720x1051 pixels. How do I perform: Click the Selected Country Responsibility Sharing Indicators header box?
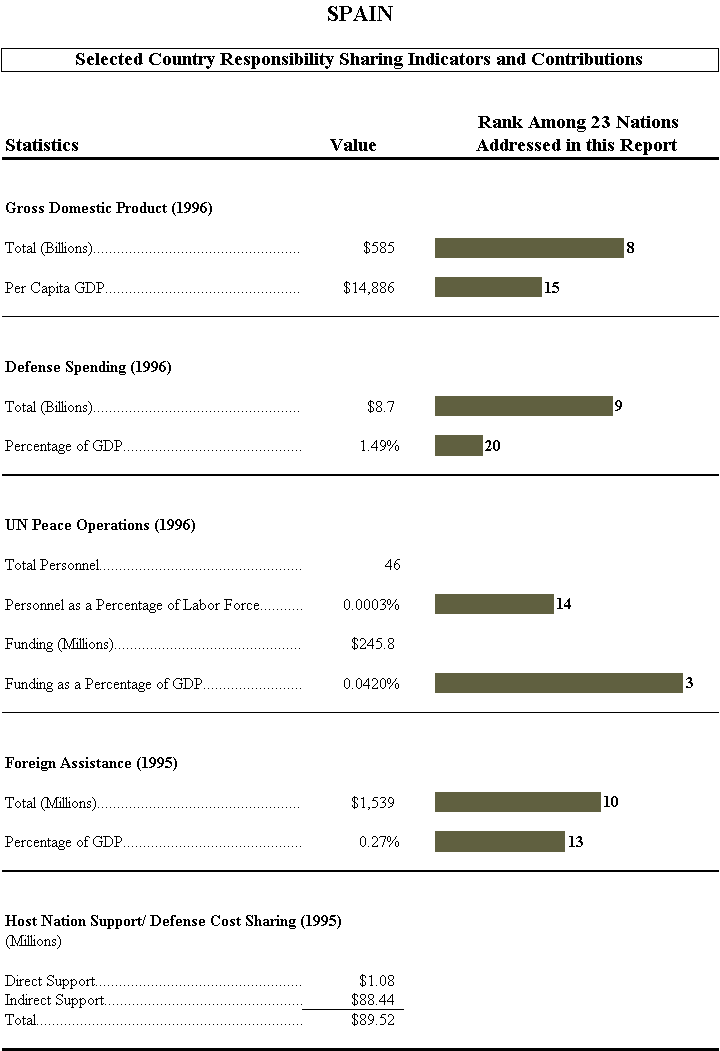[359, 59]
